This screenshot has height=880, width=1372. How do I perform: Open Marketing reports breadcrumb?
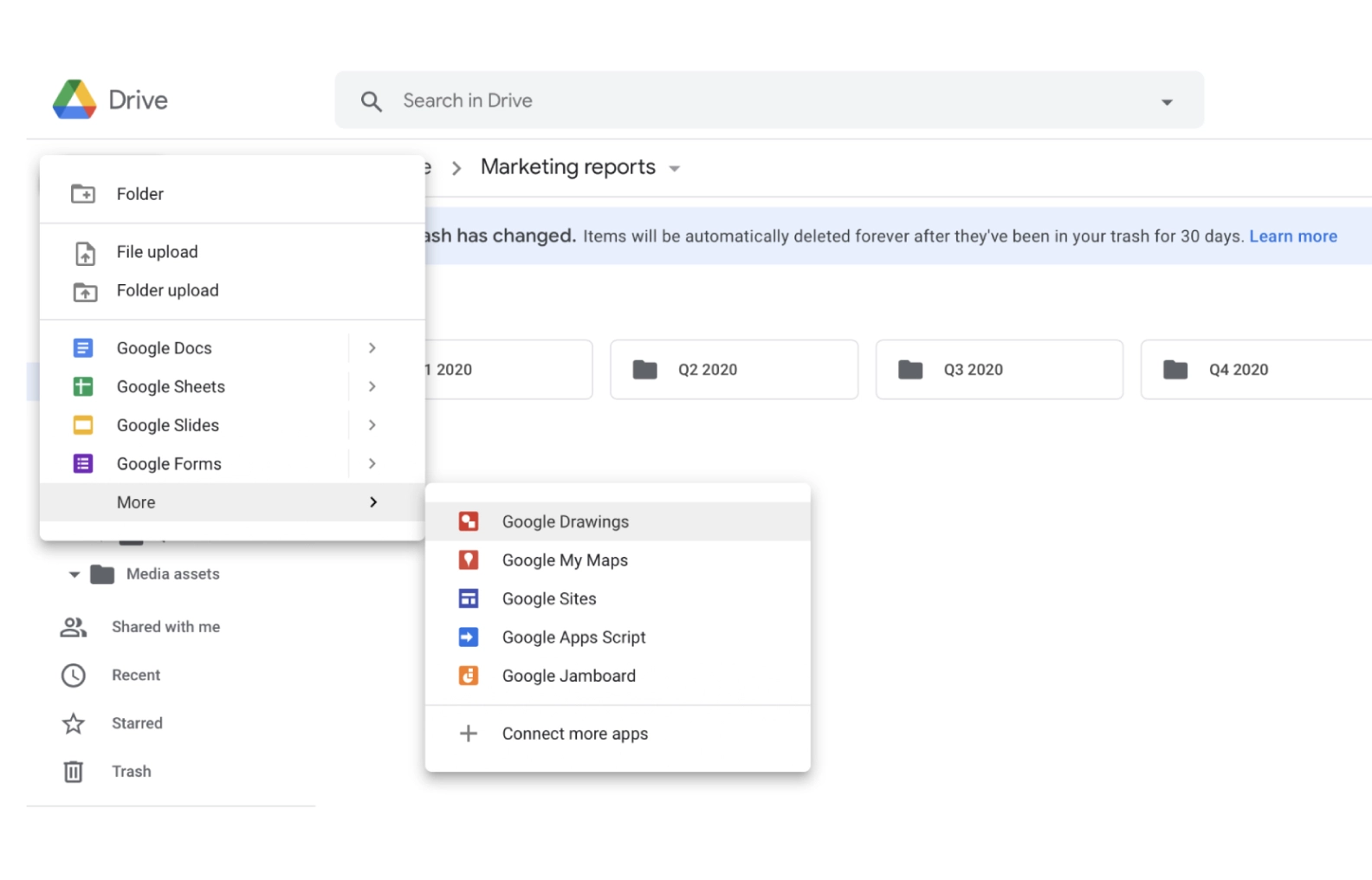coord(568,167)
